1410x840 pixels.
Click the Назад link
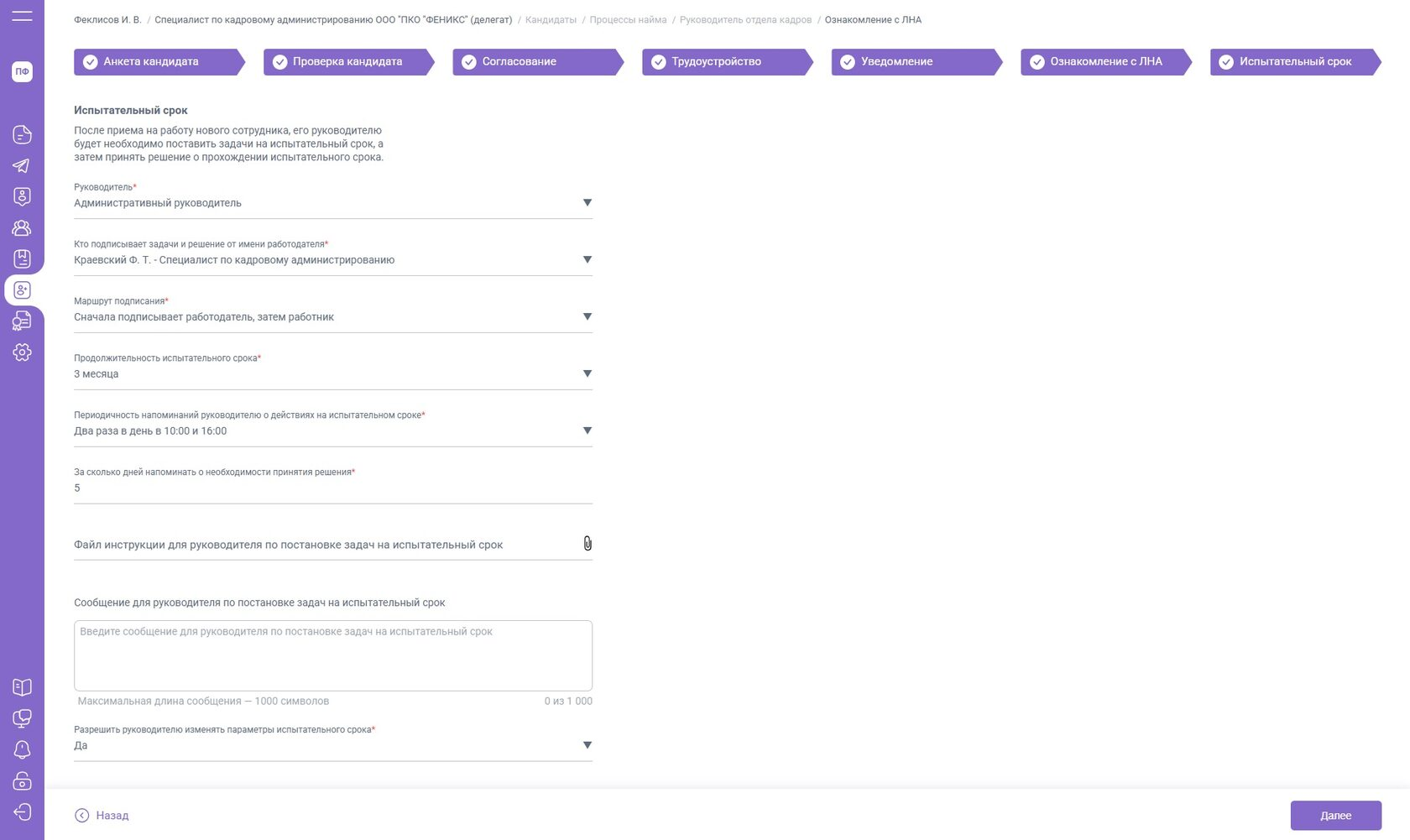click(102, 816)
